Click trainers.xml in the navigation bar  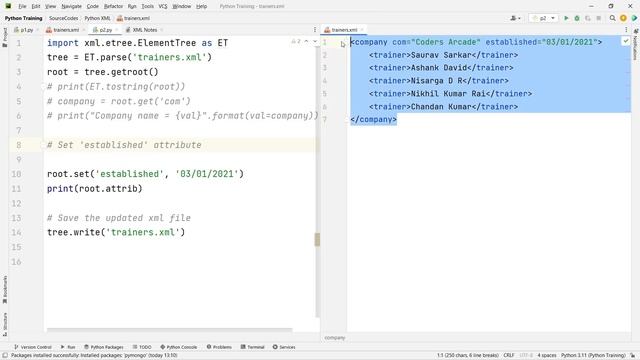tap(133, 18)
